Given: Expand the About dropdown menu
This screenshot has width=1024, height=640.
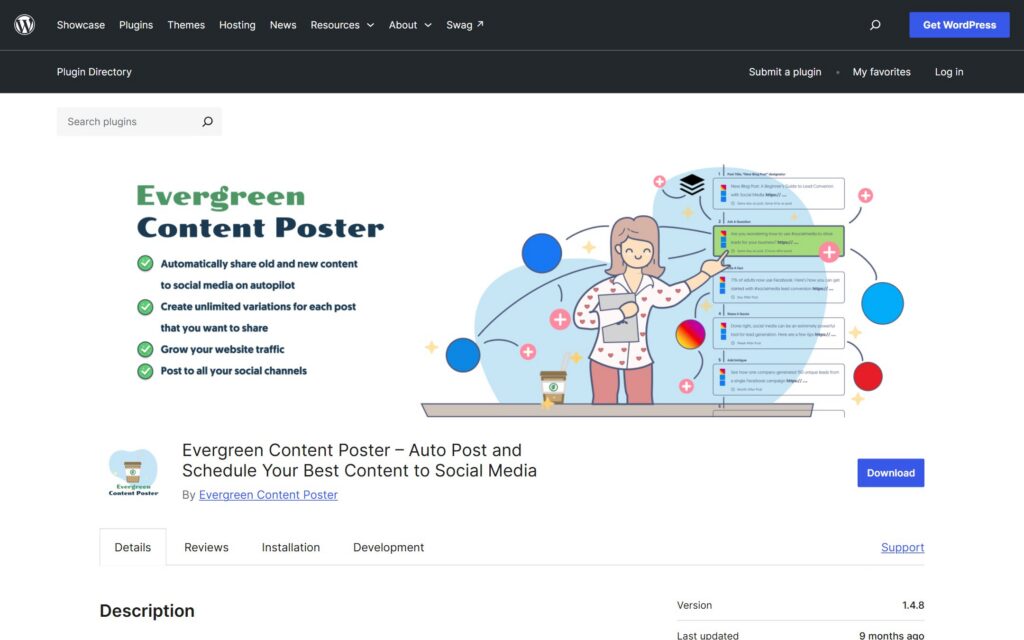Looking at the screenshot, I should [410, 25].
